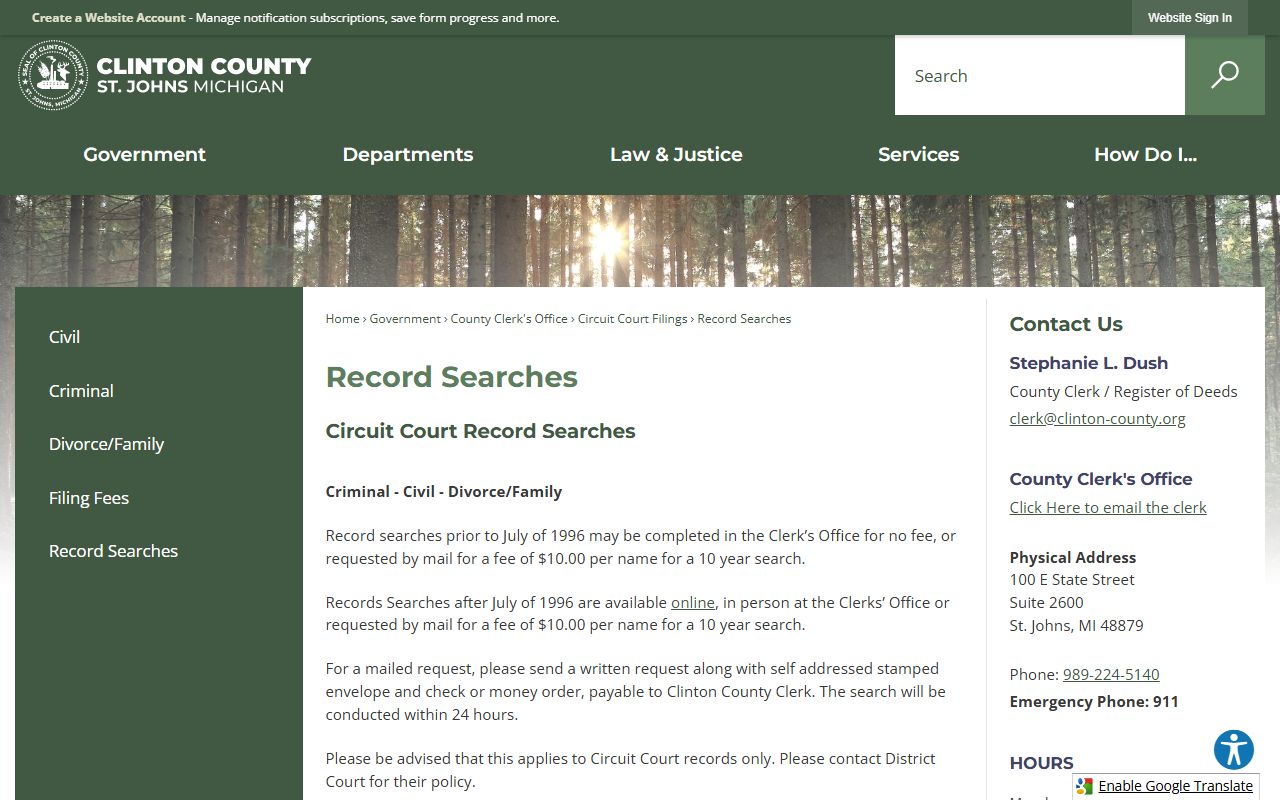Select Divorce/Family in the sidebar

[106, 444]
